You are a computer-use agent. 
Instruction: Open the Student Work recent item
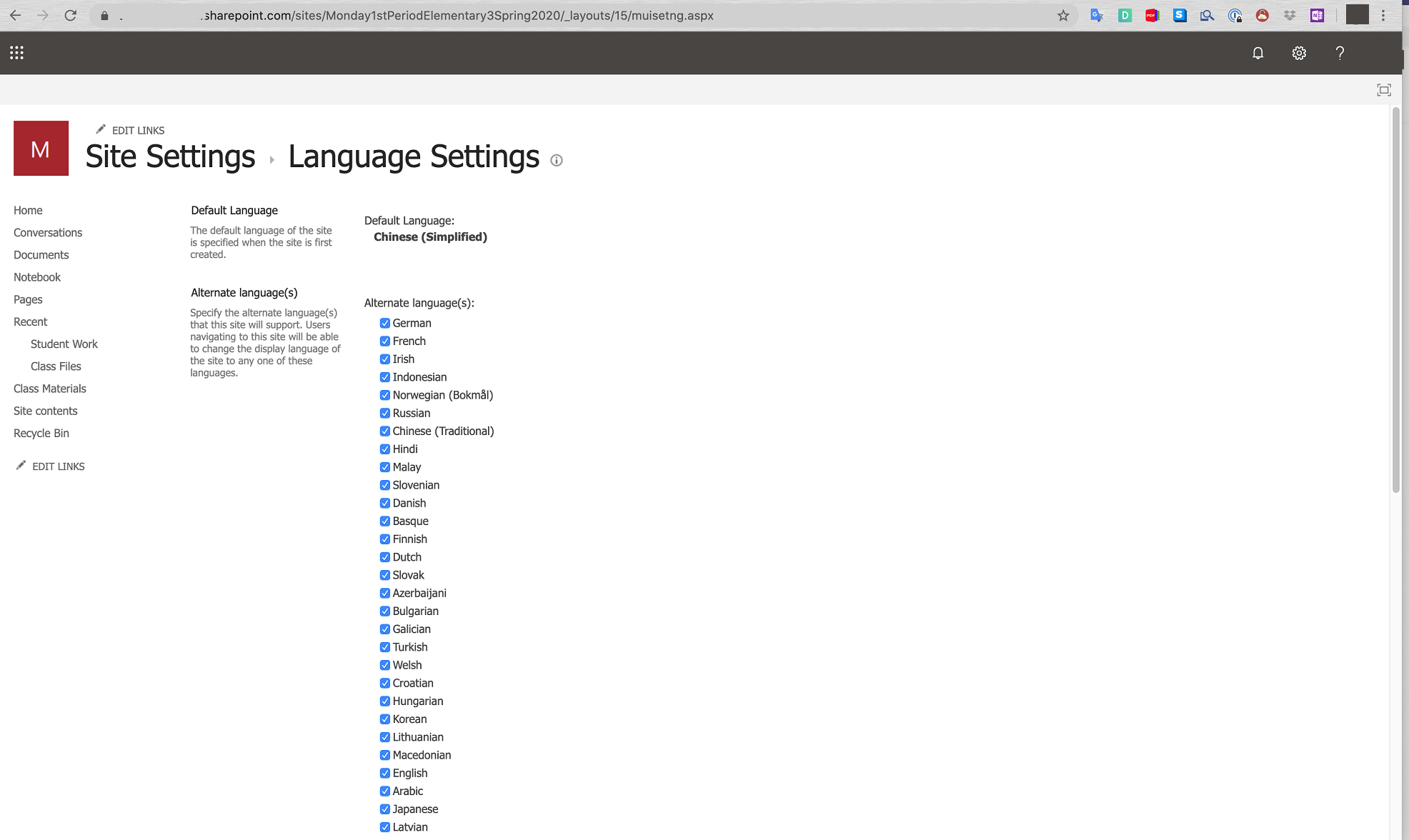click(64, 344)
